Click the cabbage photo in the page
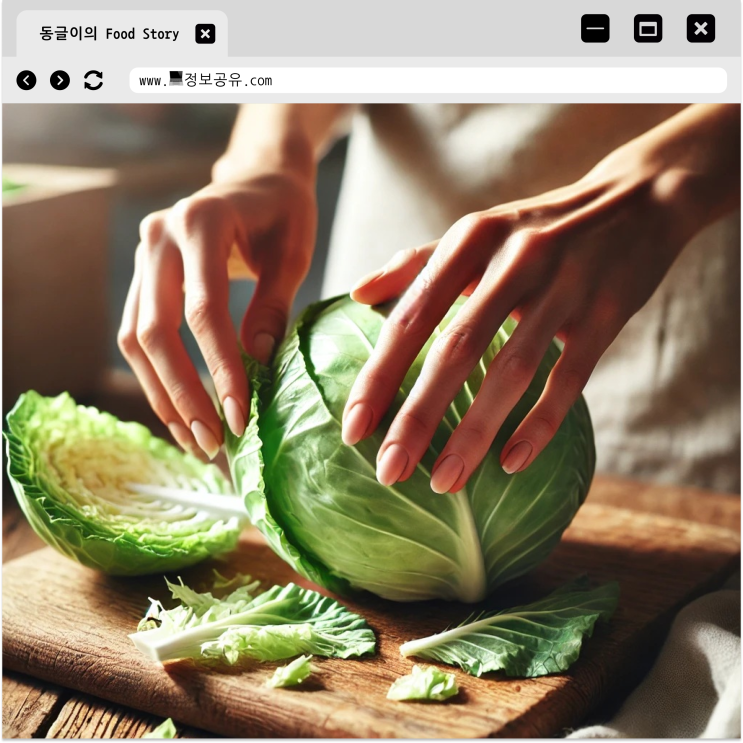 click(372, 421)
